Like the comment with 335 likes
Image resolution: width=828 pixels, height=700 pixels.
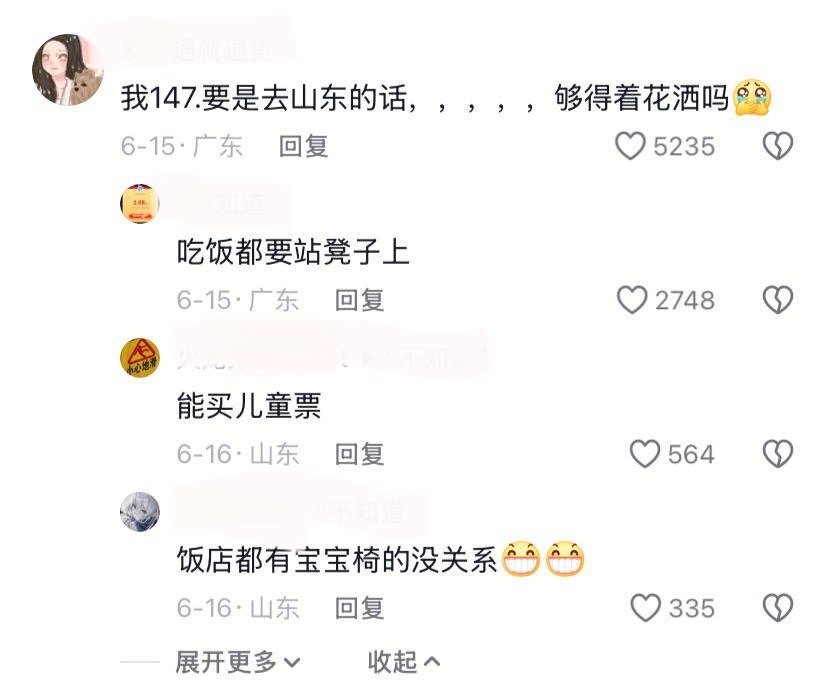point(645,608)
